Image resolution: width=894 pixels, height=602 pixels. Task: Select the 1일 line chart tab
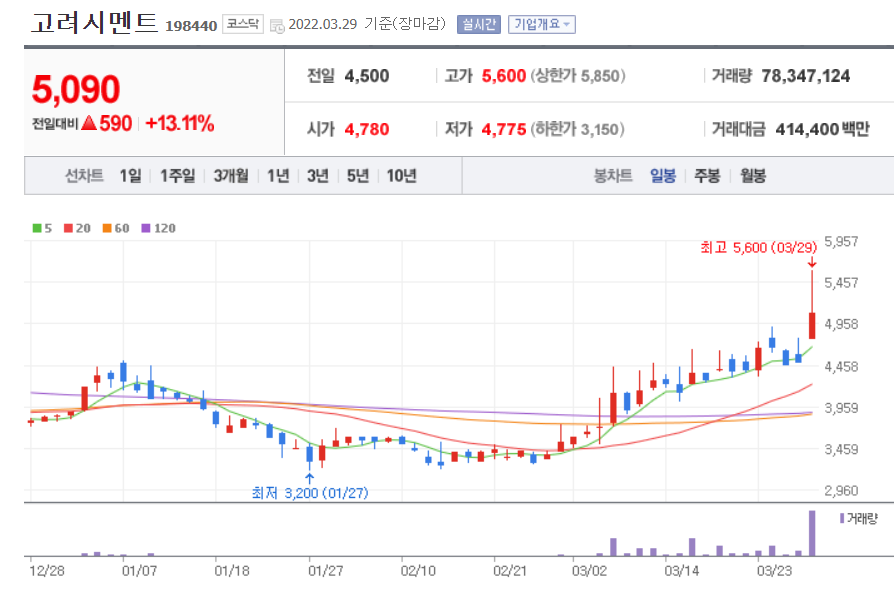click(130, 176)
